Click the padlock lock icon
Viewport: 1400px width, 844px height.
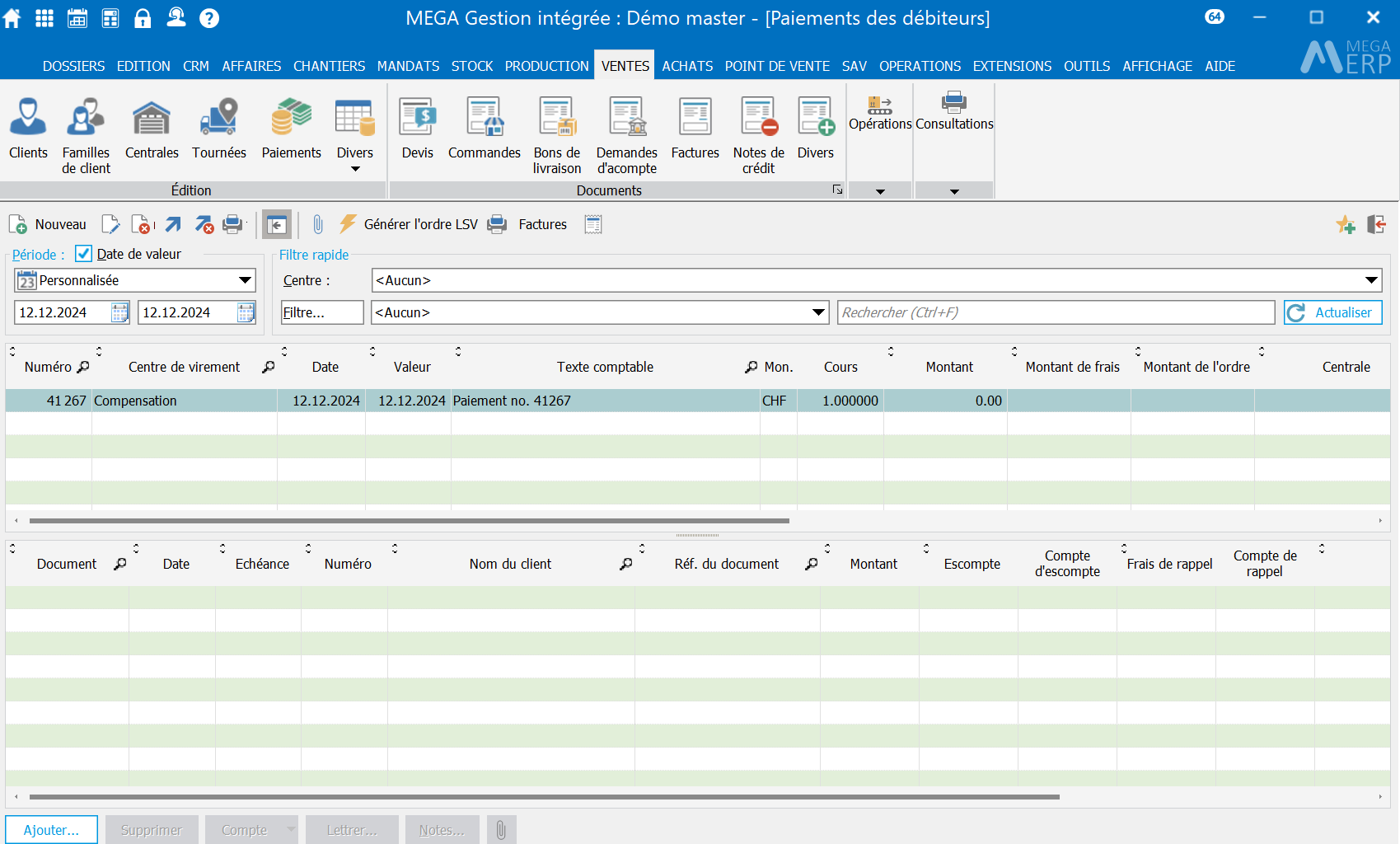click(x=143, y=18)
